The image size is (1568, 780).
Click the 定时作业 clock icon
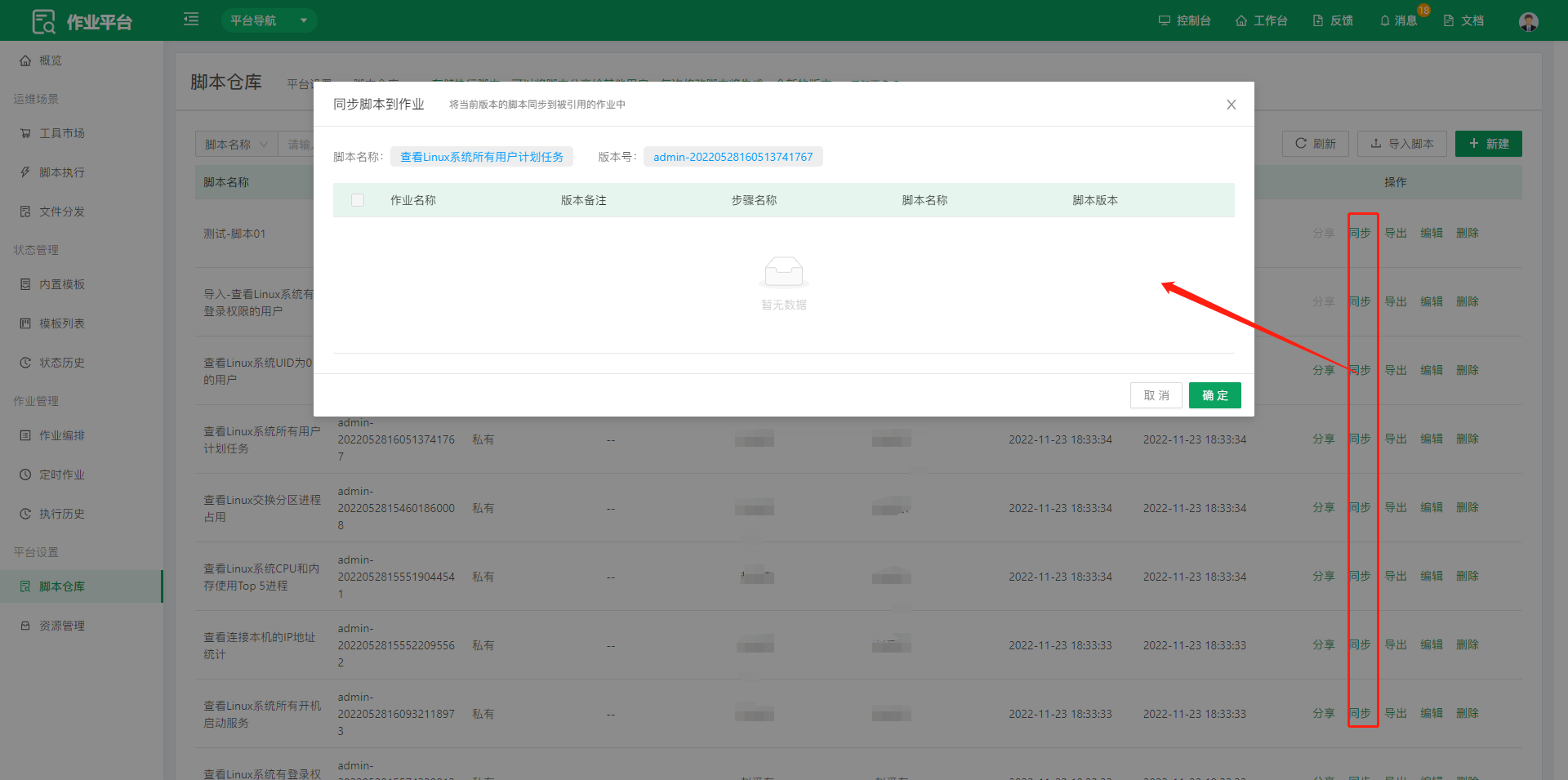[25, 475]
